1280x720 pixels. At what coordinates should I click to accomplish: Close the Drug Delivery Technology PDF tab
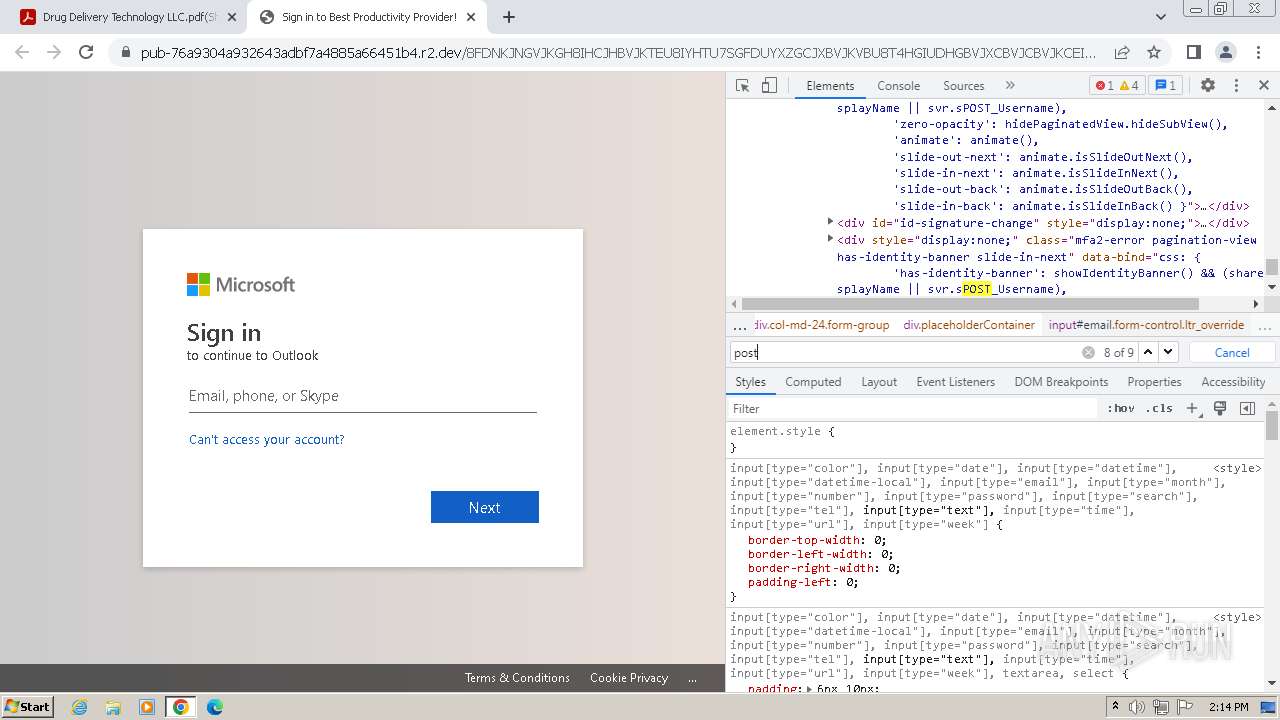232,17
